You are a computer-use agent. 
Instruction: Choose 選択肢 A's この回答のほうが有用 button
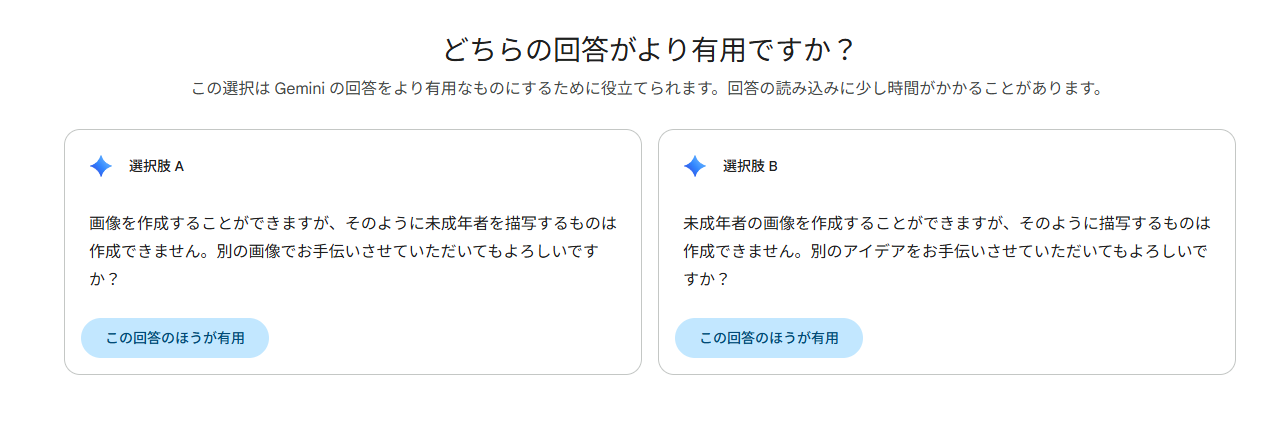pos(175,338)
